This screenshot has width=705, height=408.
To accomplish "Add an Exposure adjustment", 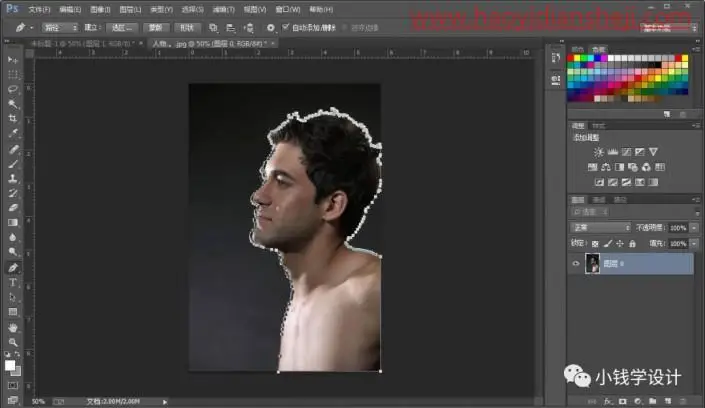I will tap(640, 152).
